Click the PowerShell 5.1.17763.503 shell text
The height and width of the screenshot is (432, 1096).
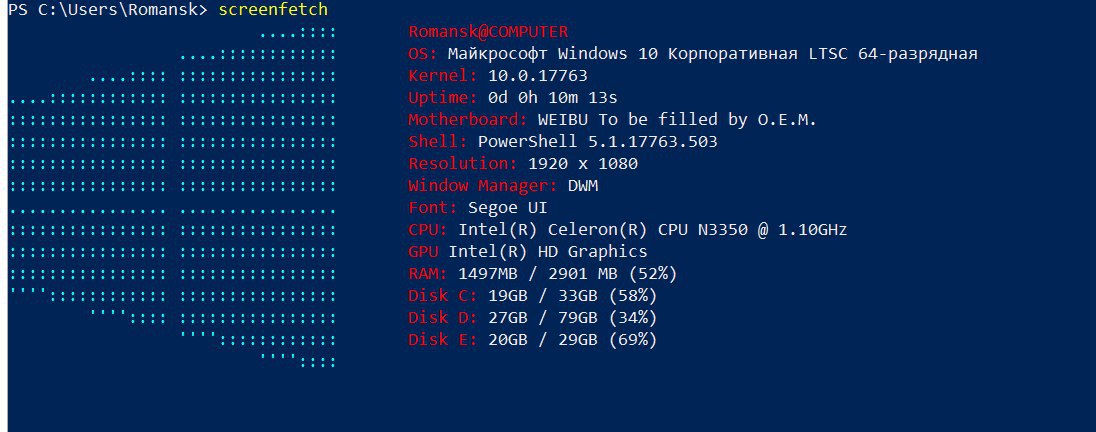click(x=597, y=142)
